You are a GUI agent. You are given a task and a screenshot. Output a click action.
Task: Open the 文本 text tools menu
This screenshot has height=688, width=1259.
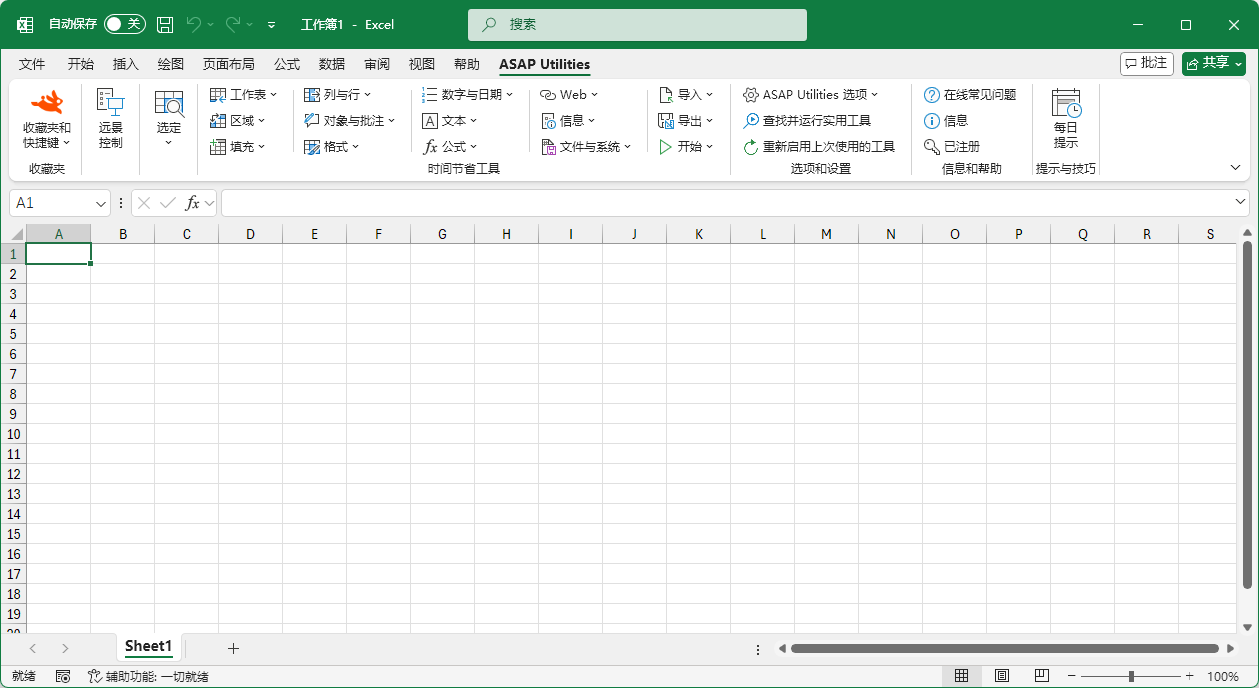[449, 121]
